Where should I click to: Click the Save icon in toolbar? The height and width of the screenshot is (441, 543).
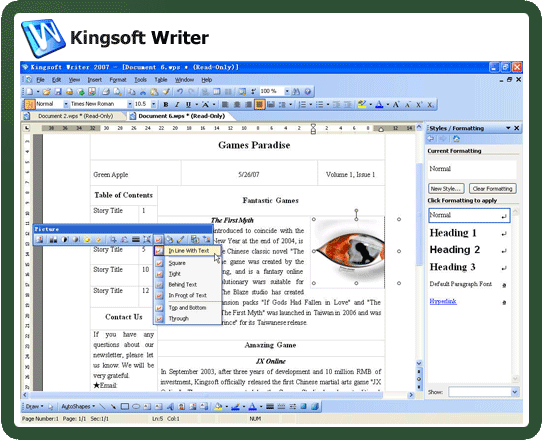(58, 92)
